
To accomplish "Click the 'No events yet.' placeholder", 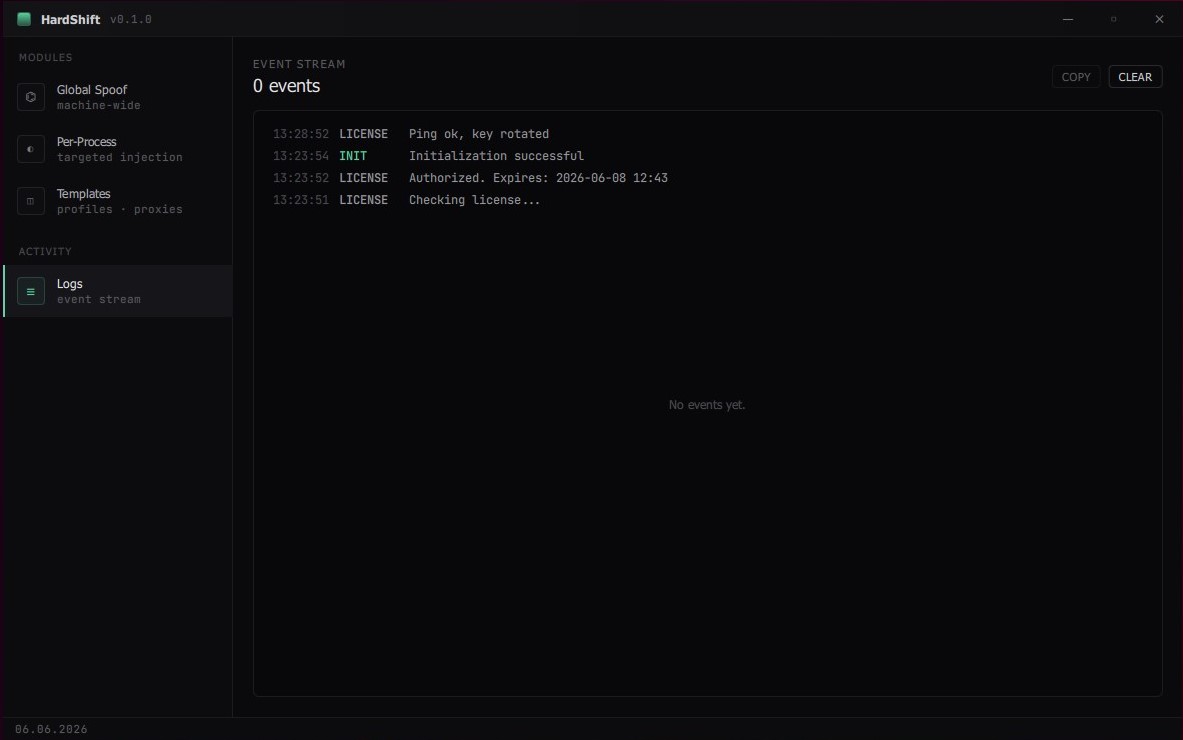I will pos(707,405).
